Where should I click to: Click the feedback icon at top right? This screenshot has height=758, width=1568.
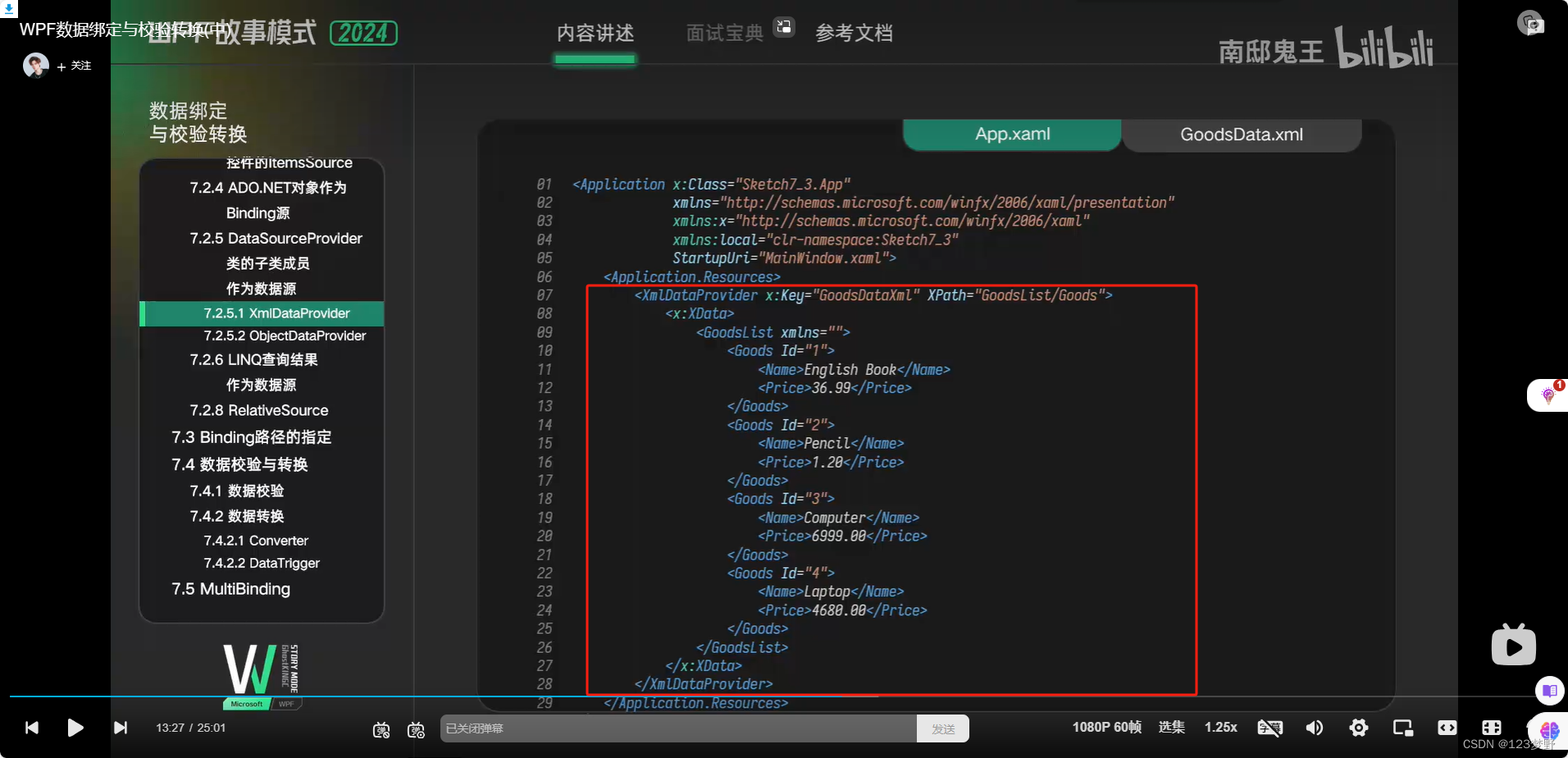[1530, 23]
